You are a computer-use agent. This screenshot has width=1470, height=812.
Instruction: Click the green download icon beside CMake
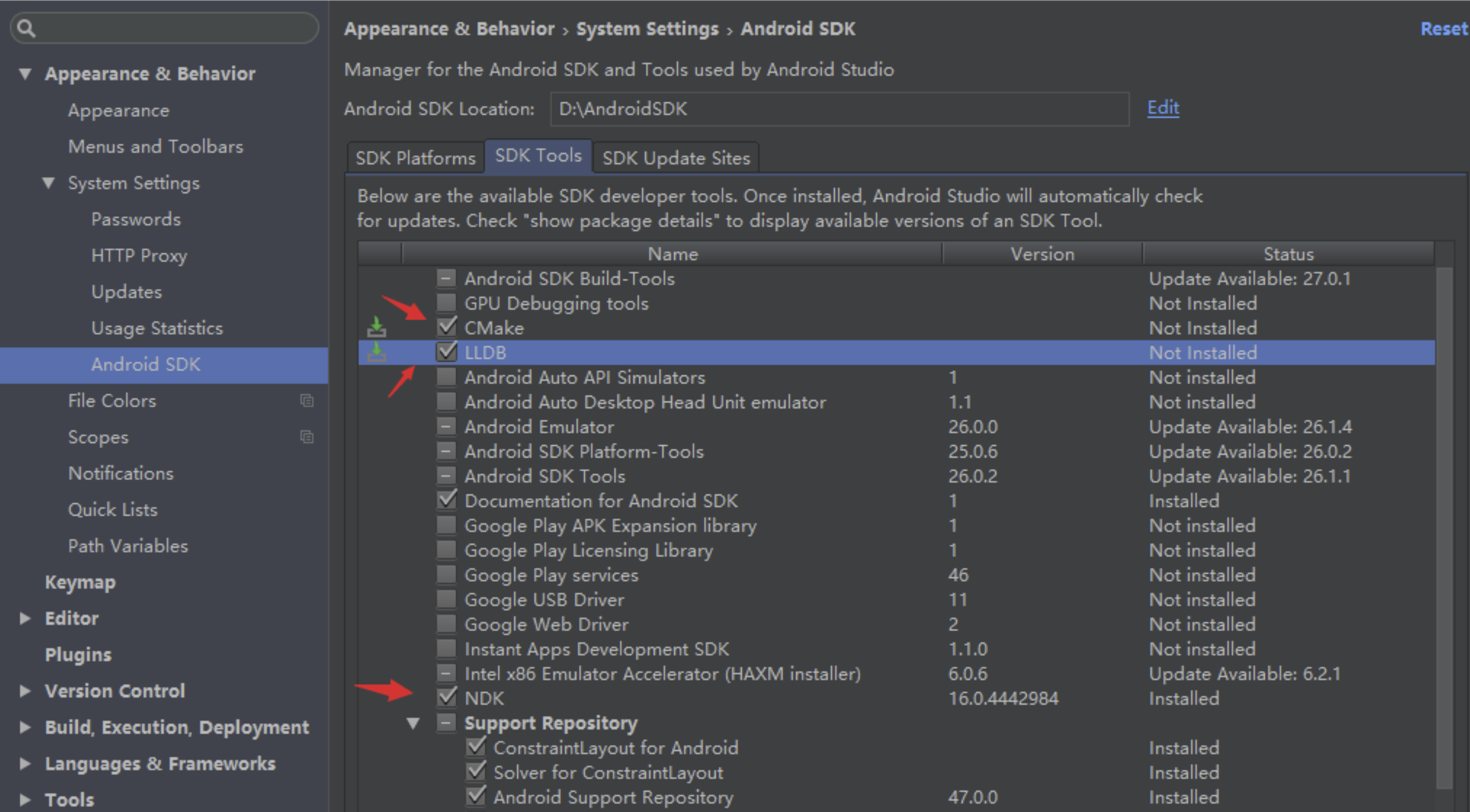tap(377, 327)
